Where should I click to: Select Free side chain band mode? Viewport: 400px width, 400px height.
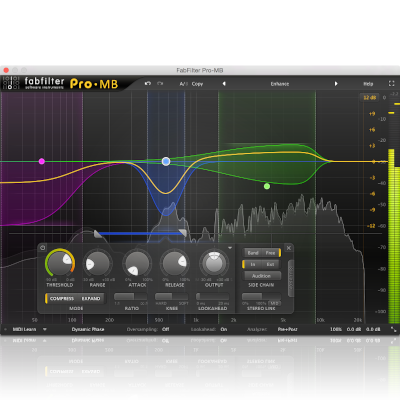point(270,253)
